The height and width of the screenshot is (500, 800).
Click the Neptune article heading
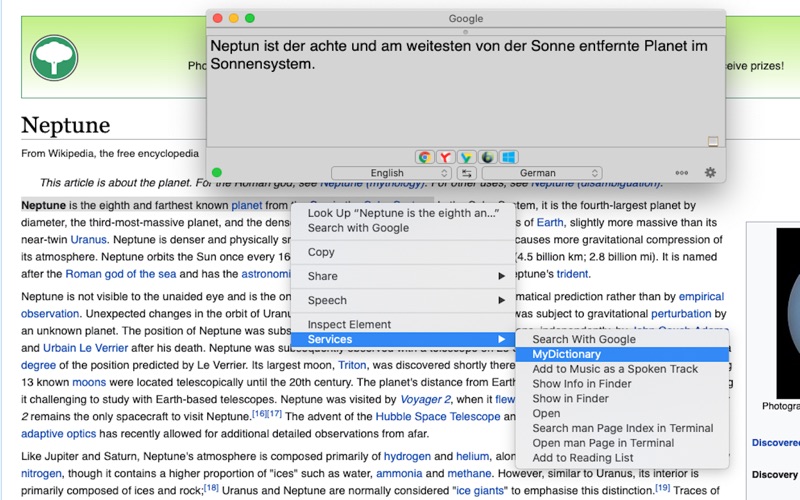66,125
